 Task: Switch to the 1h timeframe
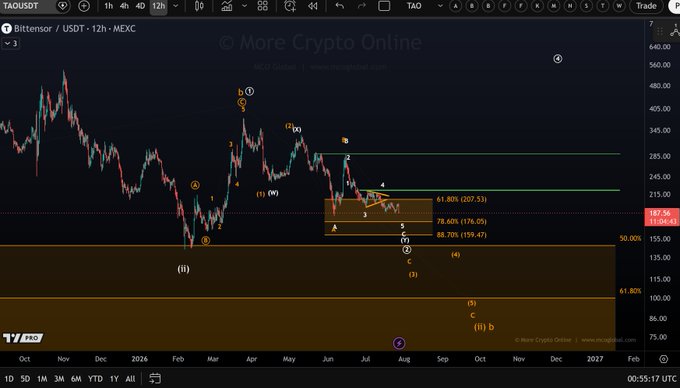108,6
